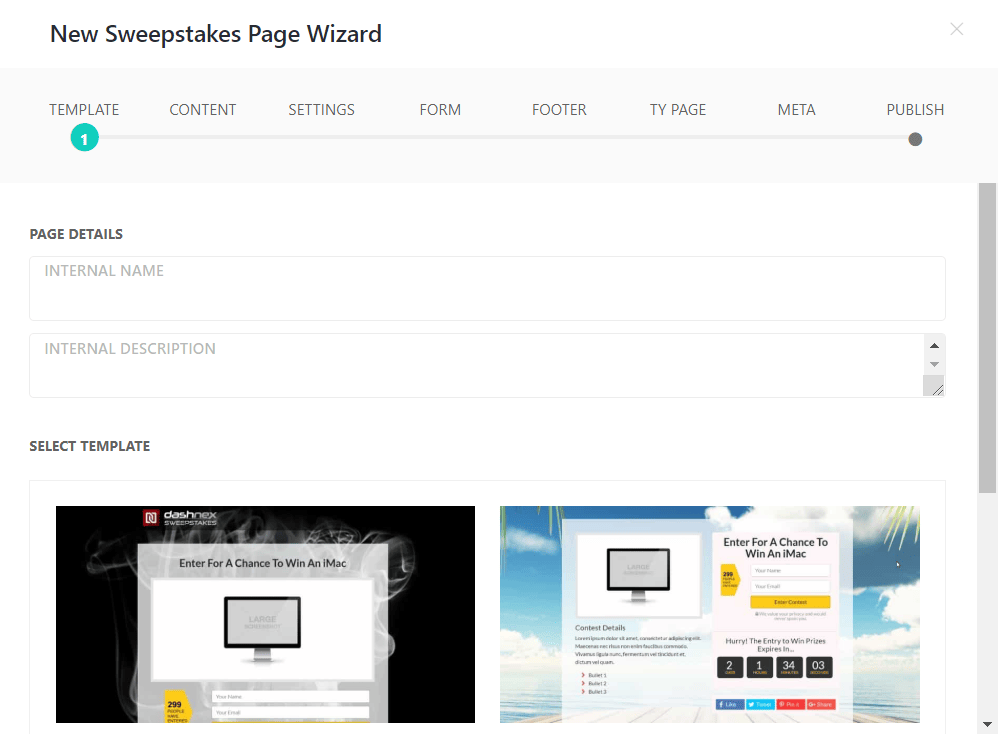Select the TEMPLATE wizard step
This screenshot has width=998, height=734.
(84, 110)
